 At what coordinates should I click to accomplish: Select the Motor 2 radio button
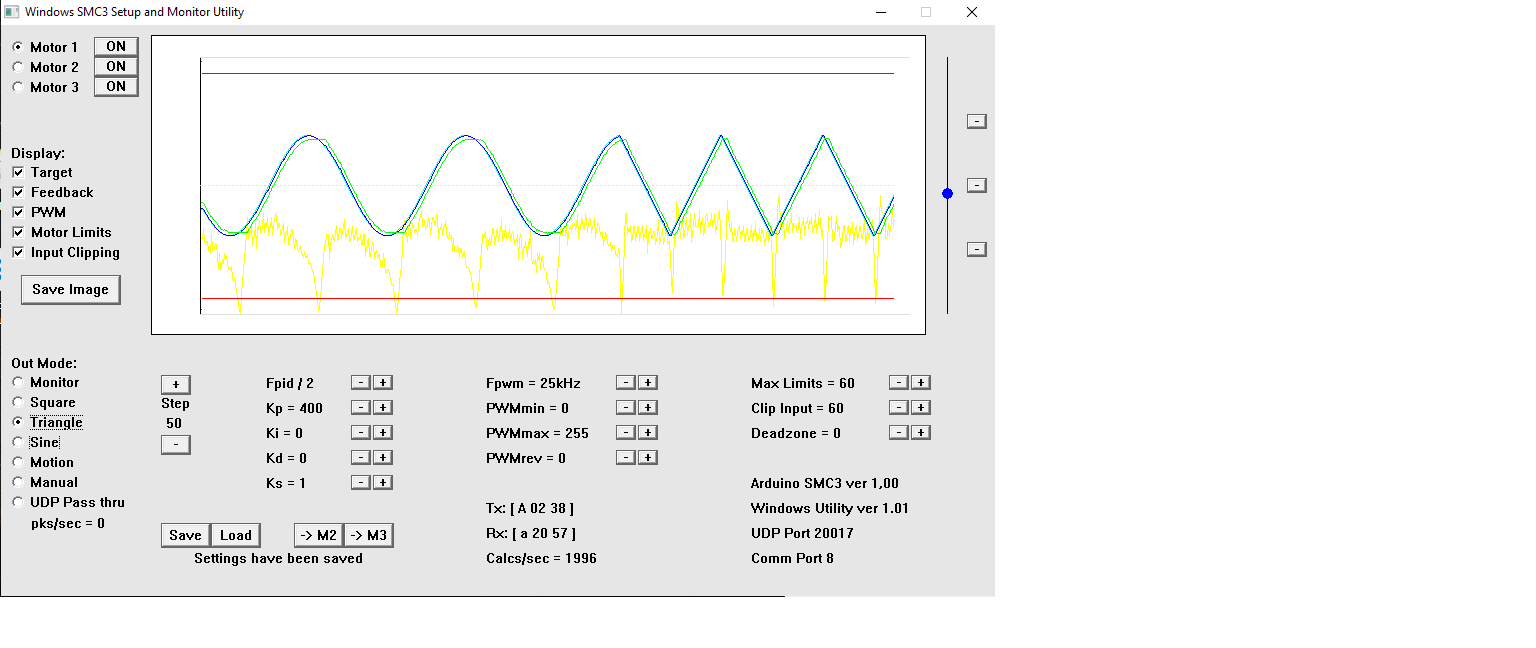click(18, 67)
